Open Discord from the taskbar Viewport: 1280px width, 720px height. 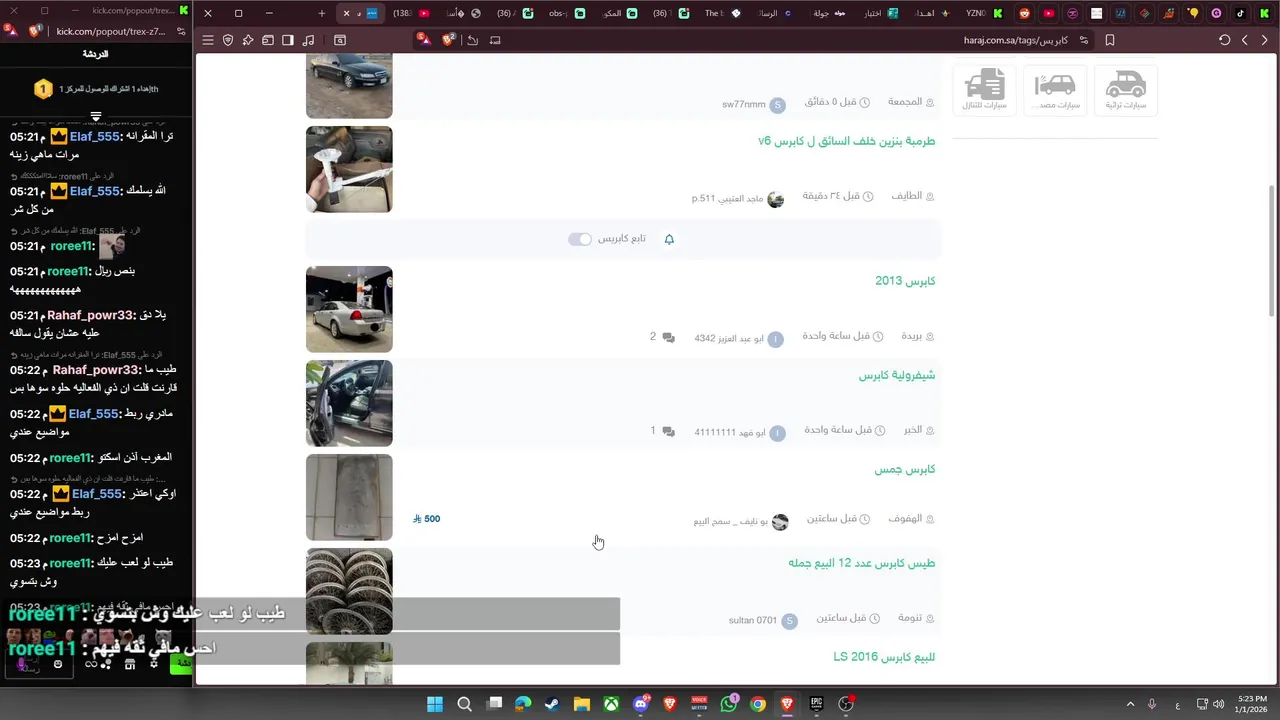coord(640,704)
